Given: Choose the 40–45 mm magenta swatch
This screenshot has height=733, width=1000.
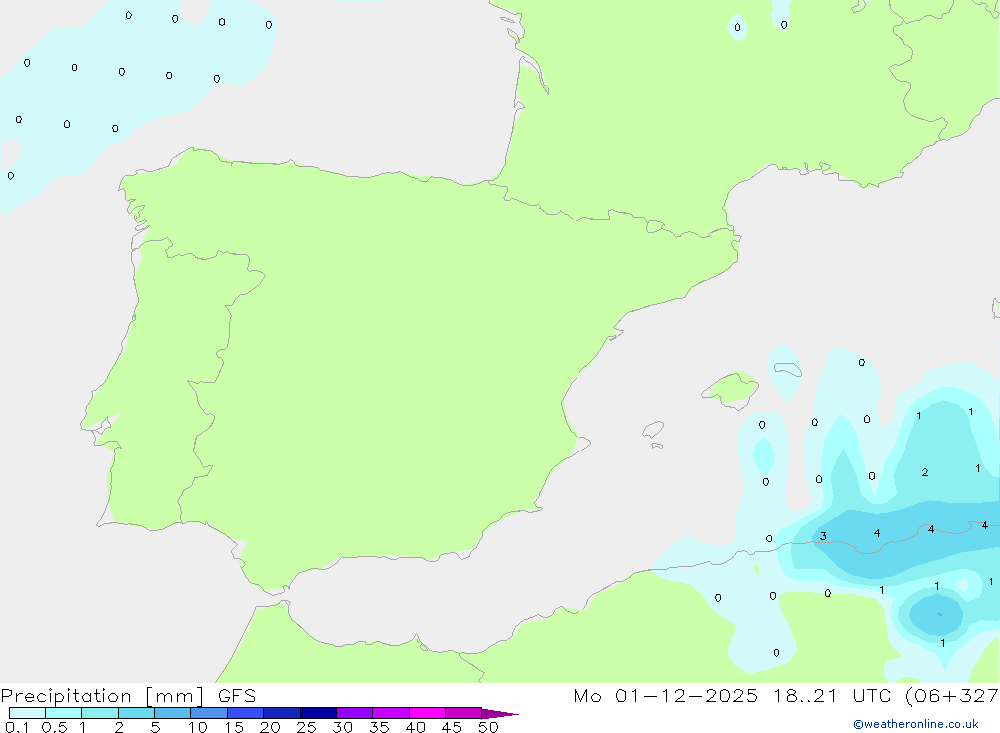Looking at the screenshot, I should tap(427, 713).
